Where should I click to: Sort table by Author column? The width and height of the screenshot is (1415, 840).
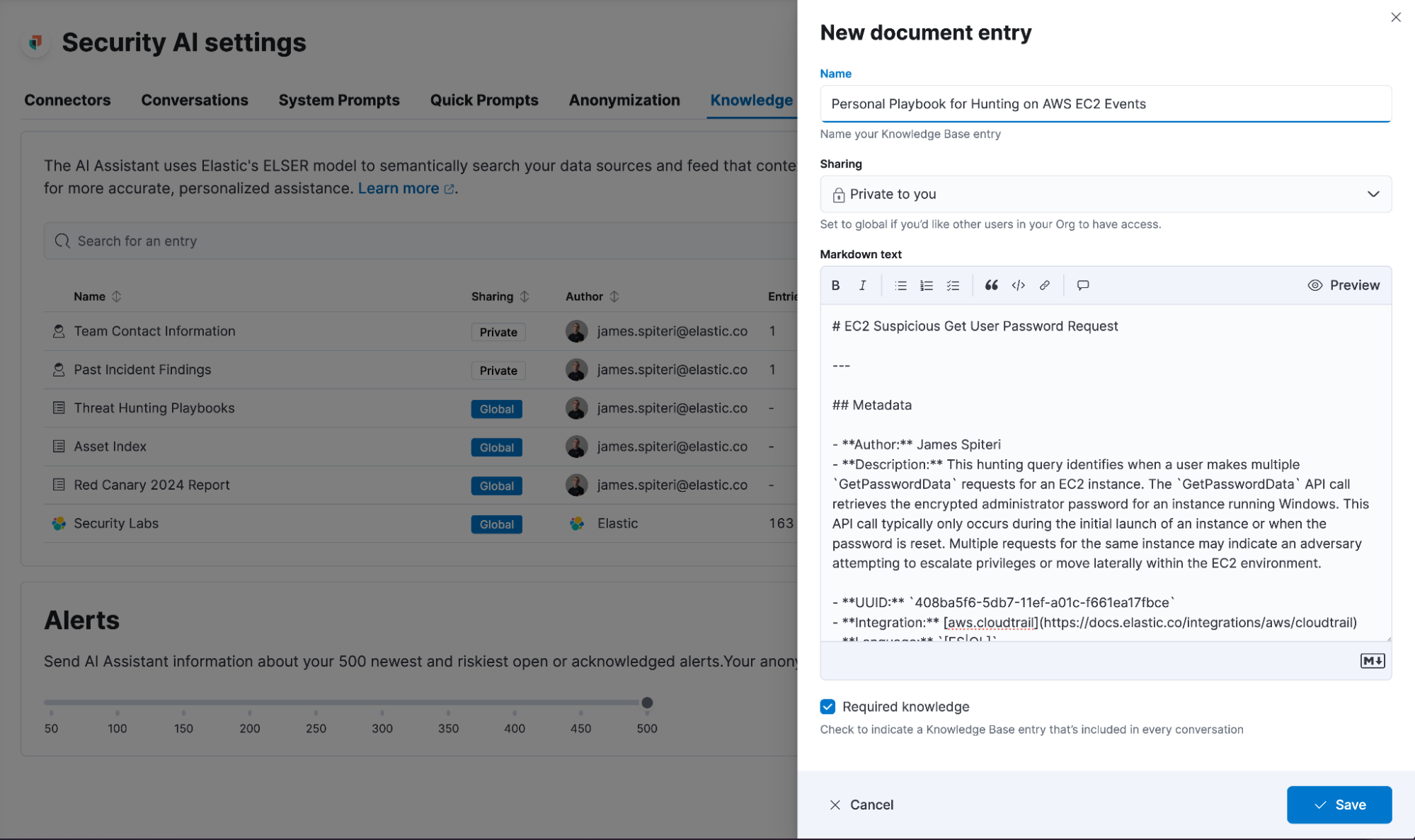[592, 297]
